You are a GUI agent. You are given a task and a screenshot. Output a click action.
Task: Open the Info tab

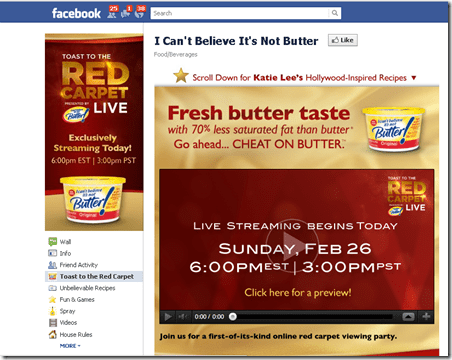65,253
